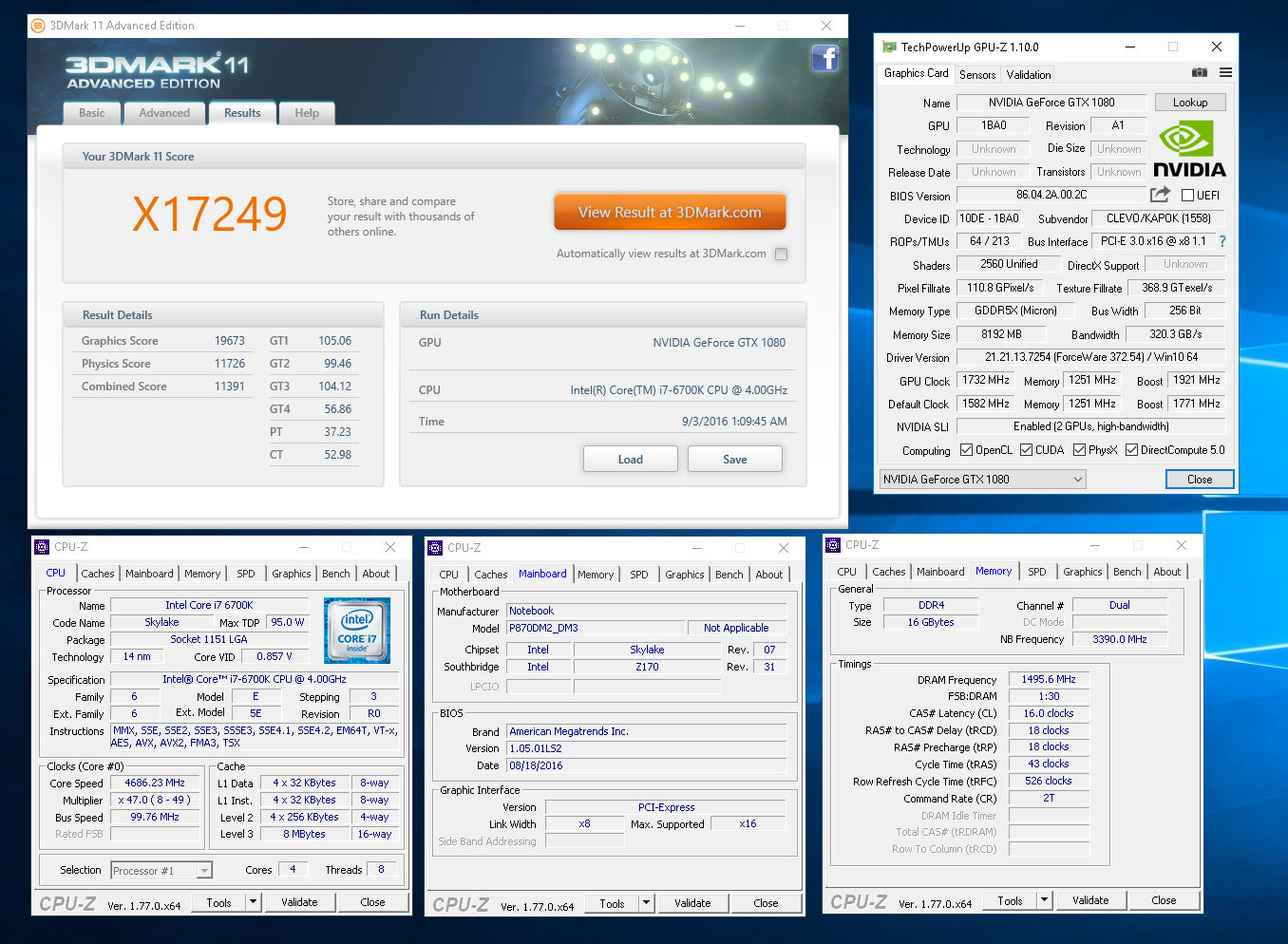Click the Intel Core i7 logo badge

click(x=357, y=631)
